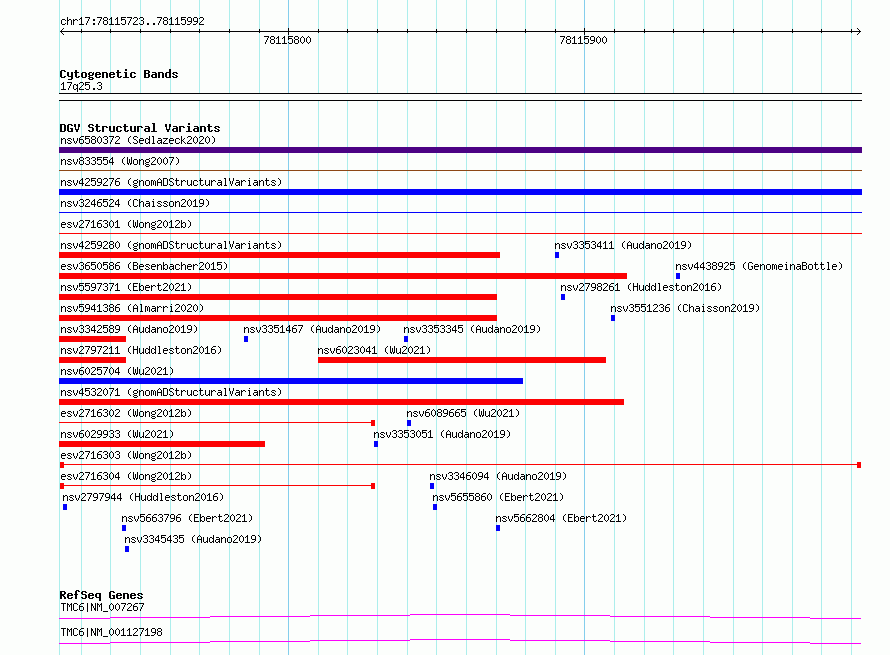Click the blue marker below nsv3353345
The height and width of the screenshot is (655, 890).
(x=406, y=339)
